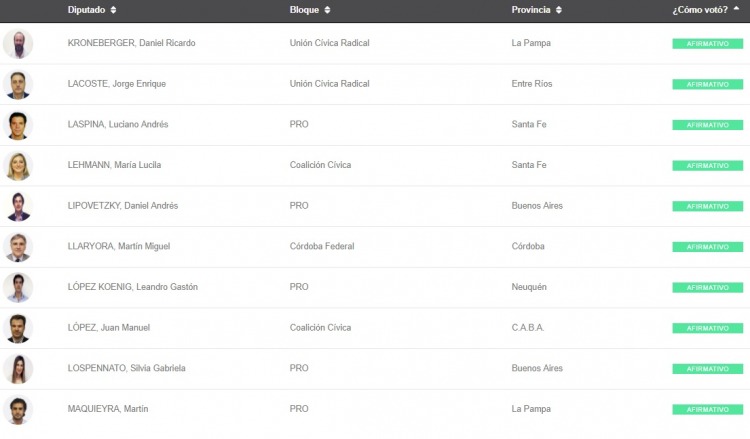750x439 pixels.
Task: Click Coalición Cívica in Lehmann's row
Action: pos(320,165)
